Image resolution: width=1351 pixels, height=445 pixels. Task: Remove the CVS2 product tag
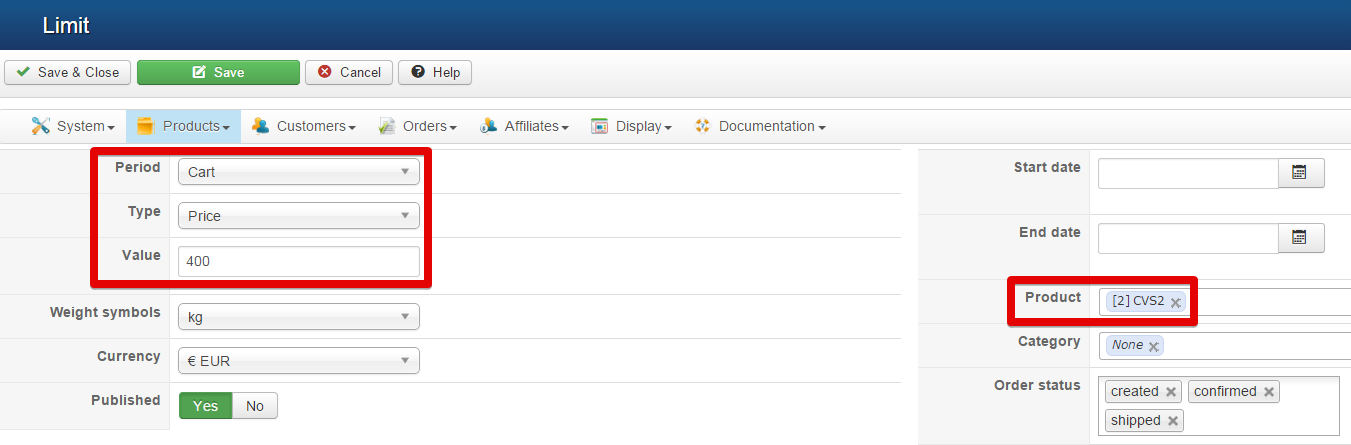coord(1176,302)
